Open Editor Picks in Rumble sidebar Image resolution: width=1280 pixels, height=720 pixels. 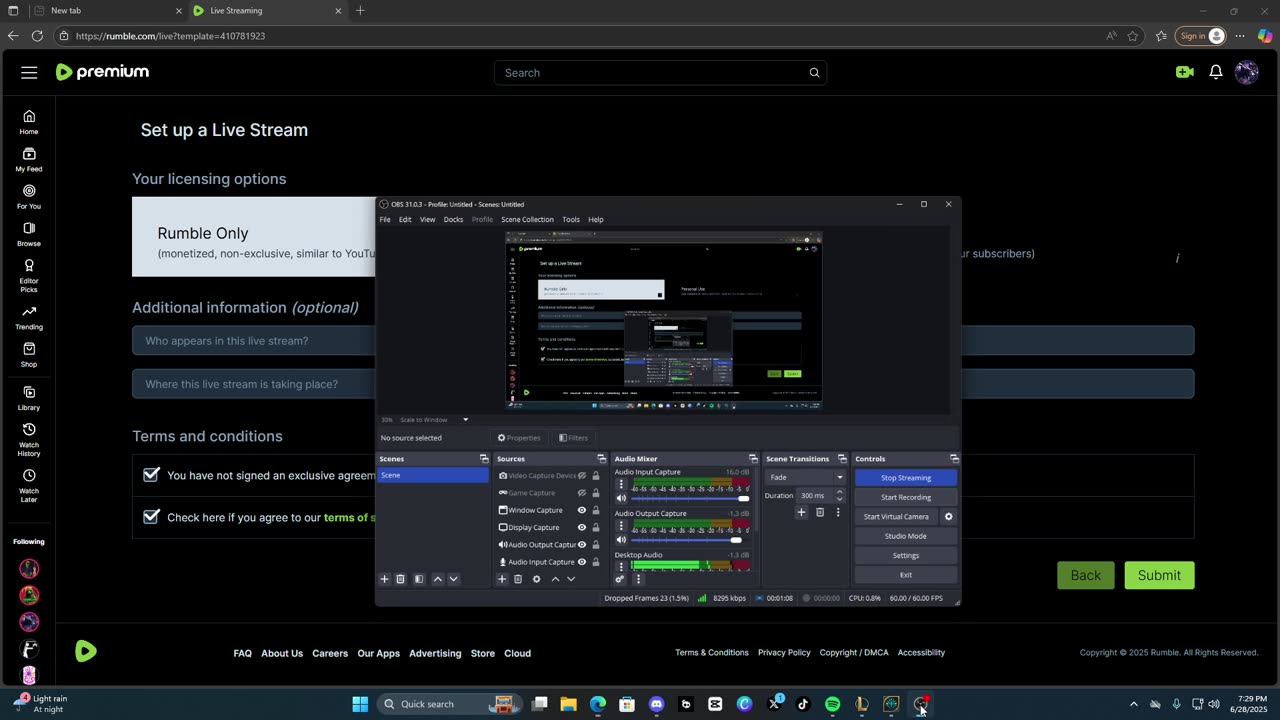29,275
